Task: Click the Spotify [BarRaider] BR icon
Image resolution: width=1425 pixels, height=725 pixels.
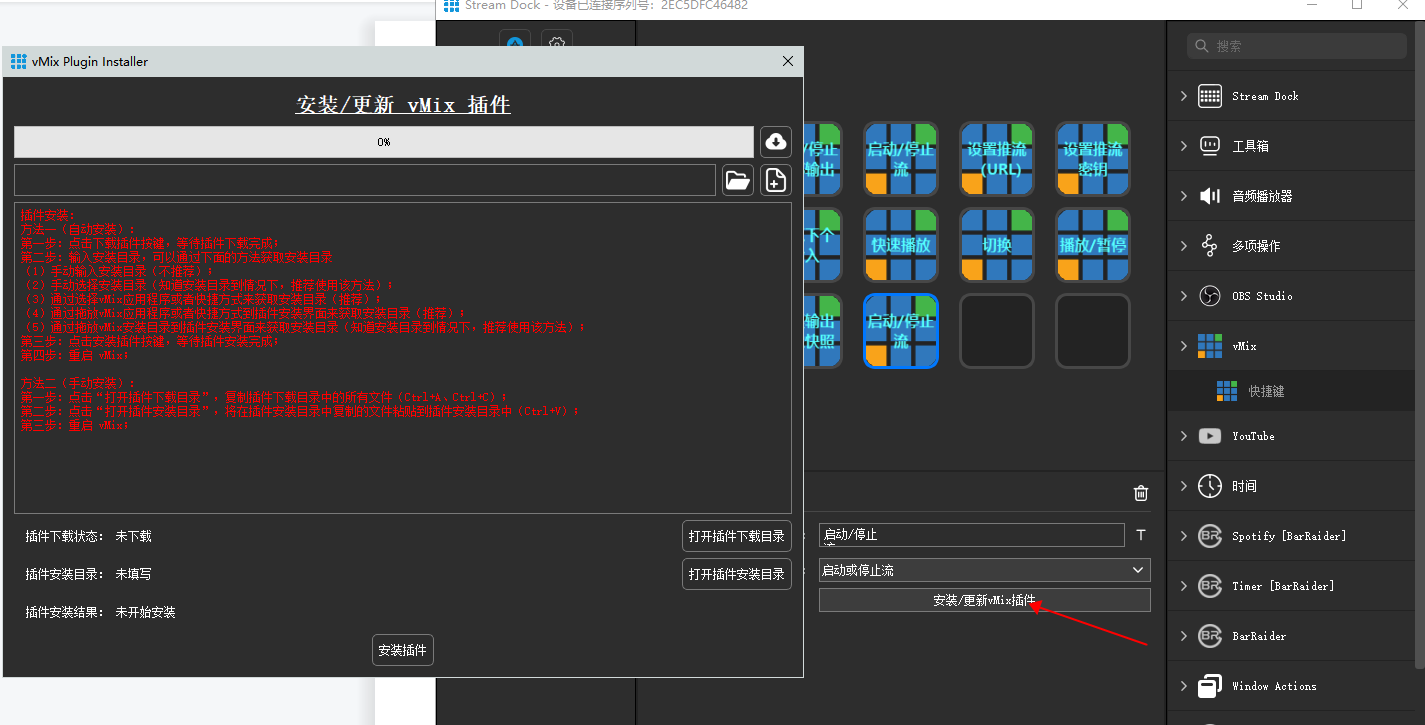Action: [1210, 536]
